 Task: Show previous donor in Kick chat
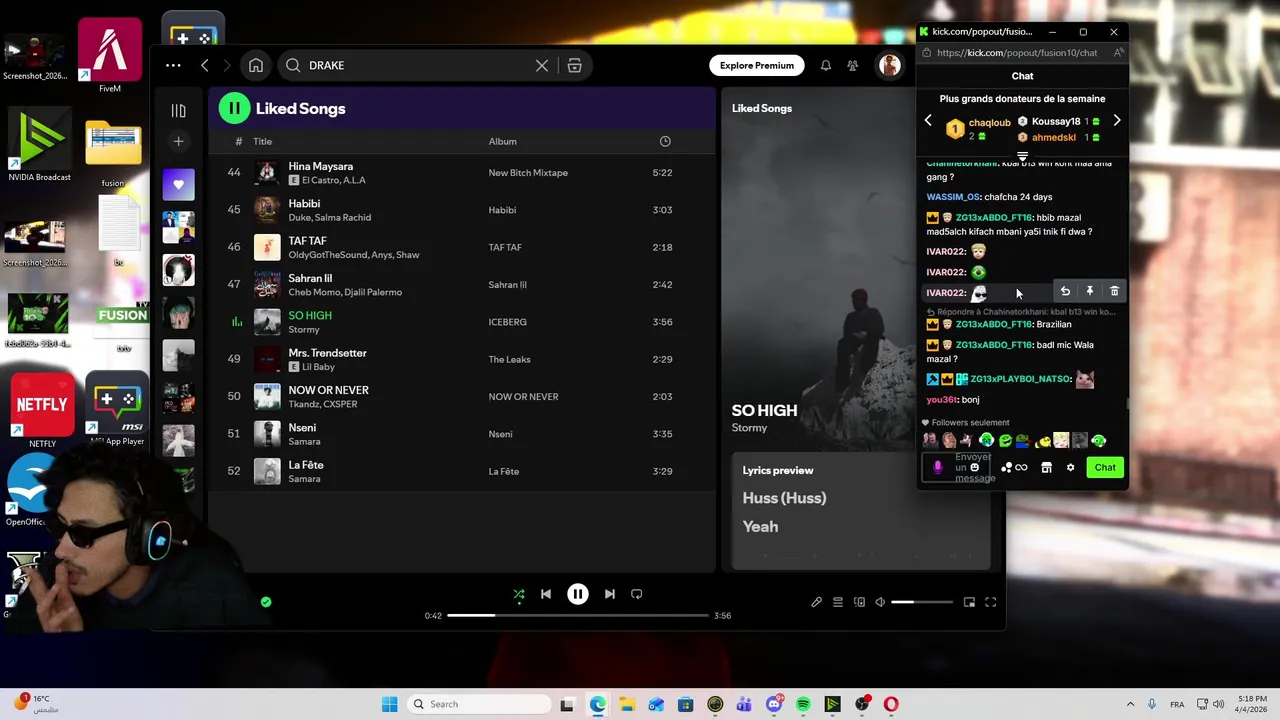928,121
